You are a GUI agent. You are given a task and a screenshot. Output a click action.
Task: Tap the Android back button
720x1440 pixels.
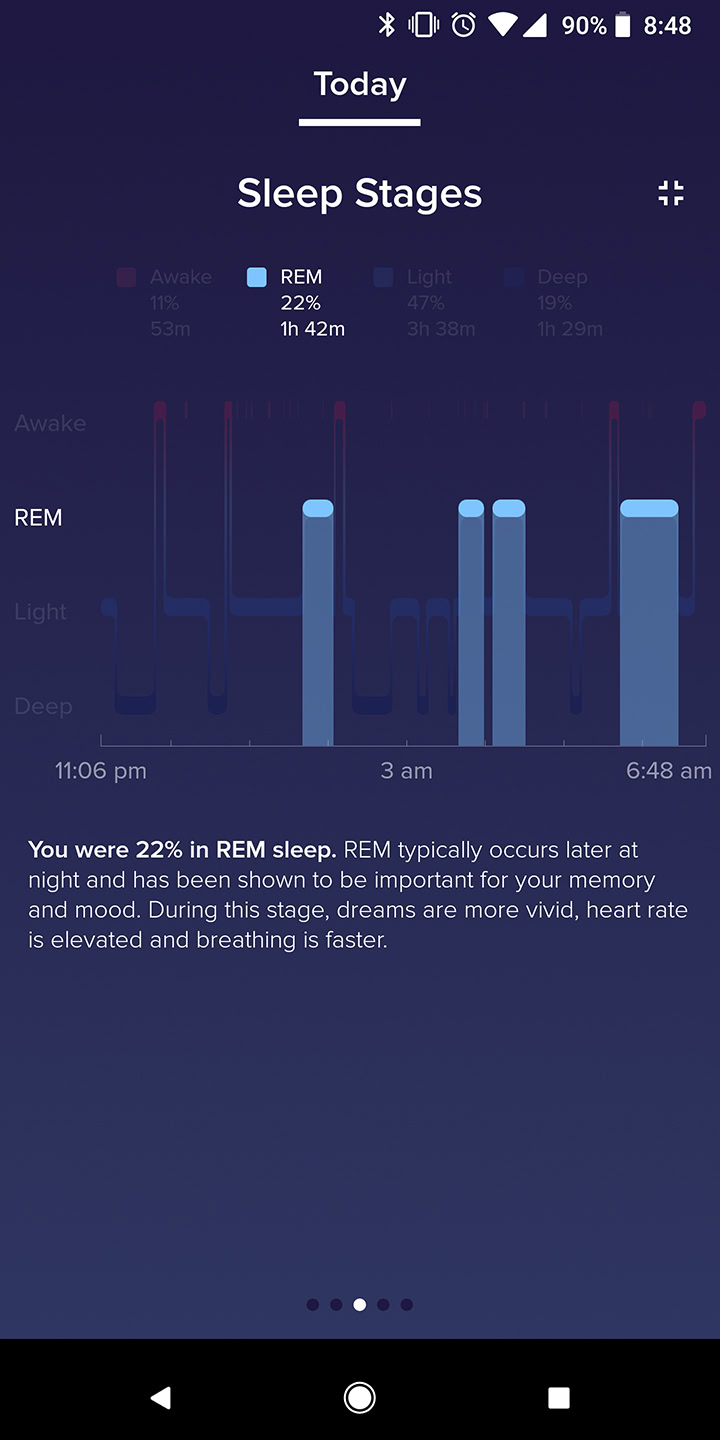160,1397
